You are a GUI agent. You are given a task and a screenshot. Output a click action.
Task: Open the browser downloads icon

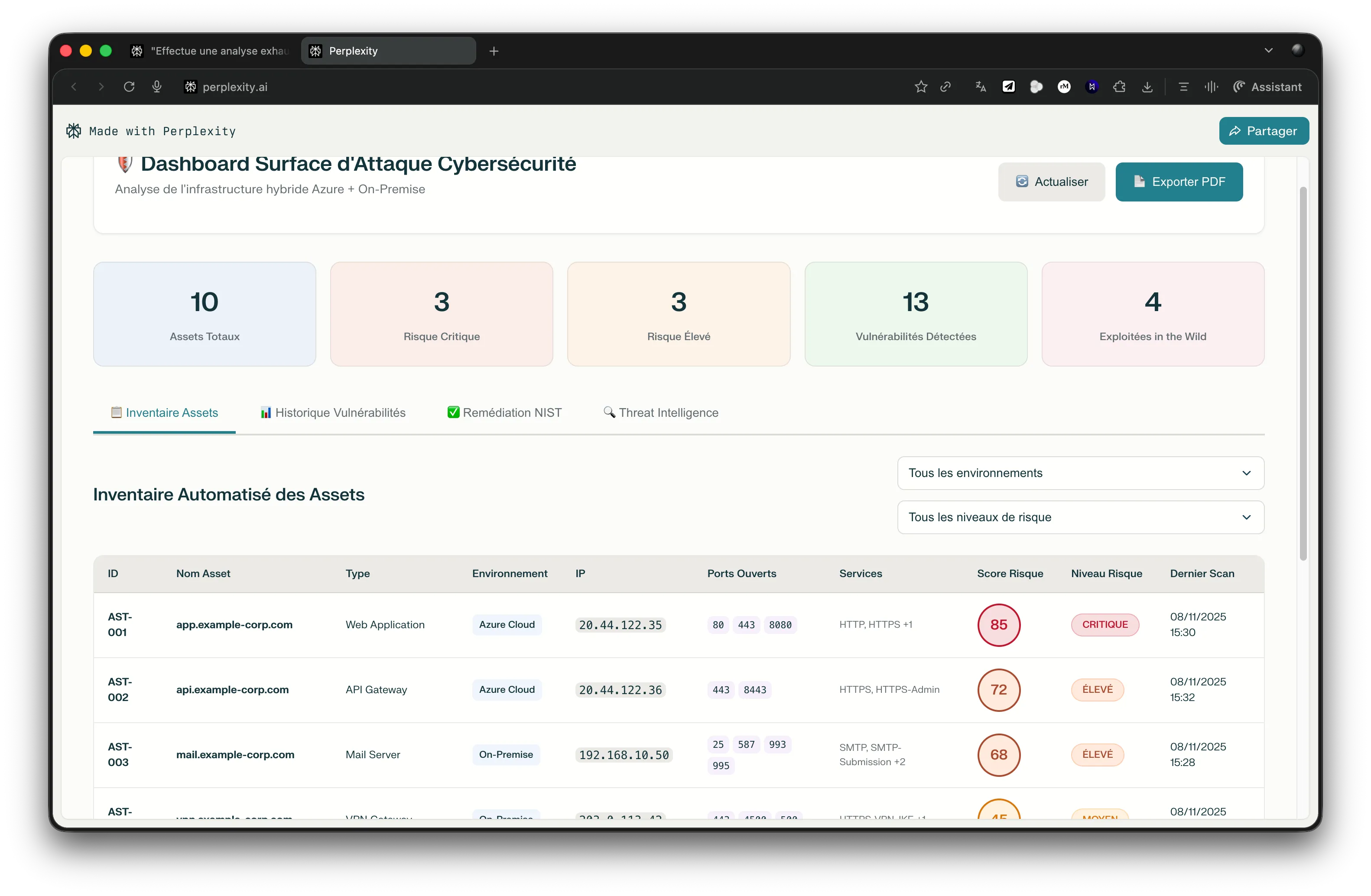(x=1147, y=87)
